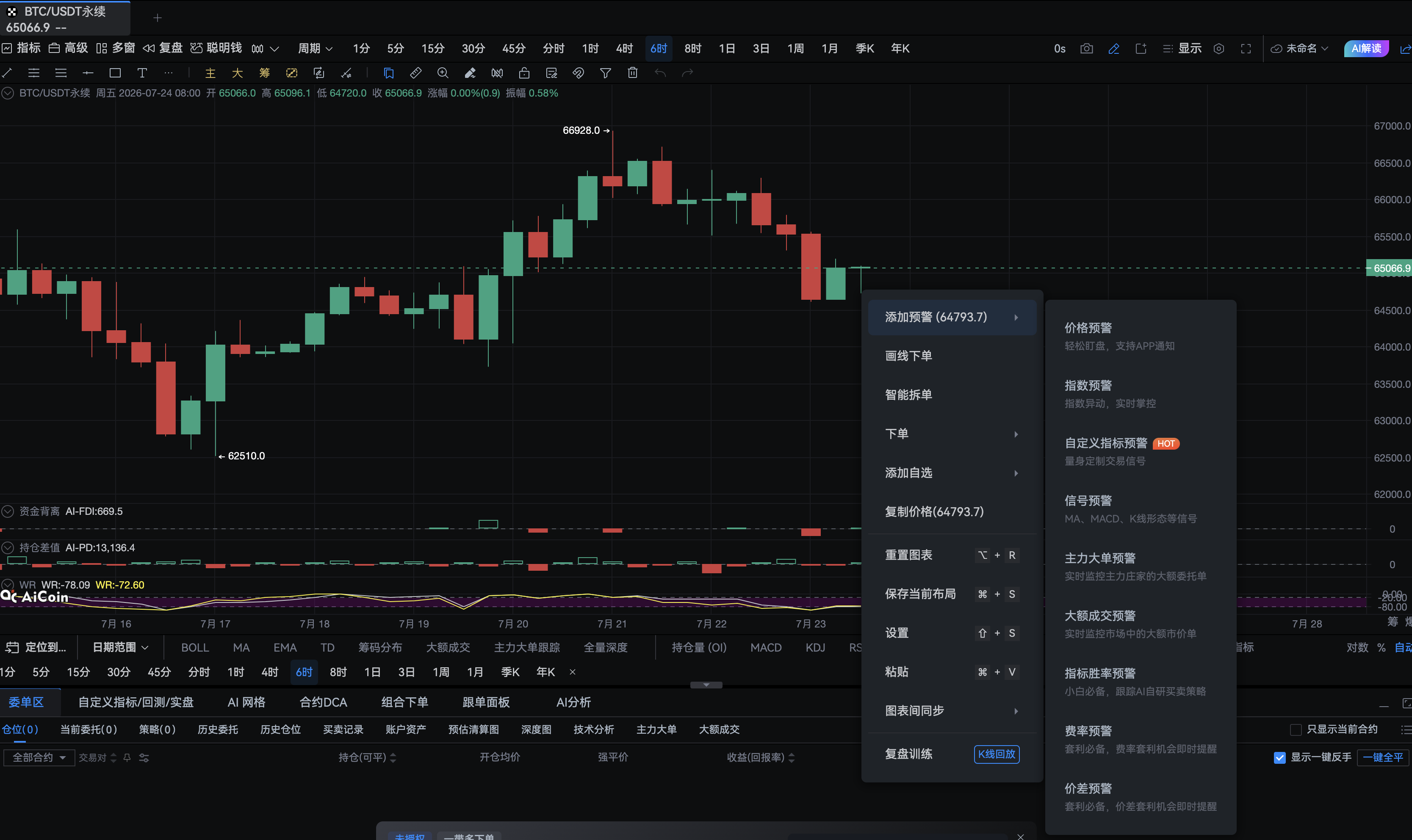The width and height of the screenshot is (1412, 840).
Task: Click the ruler measure tool
Action: coord(415,73)
